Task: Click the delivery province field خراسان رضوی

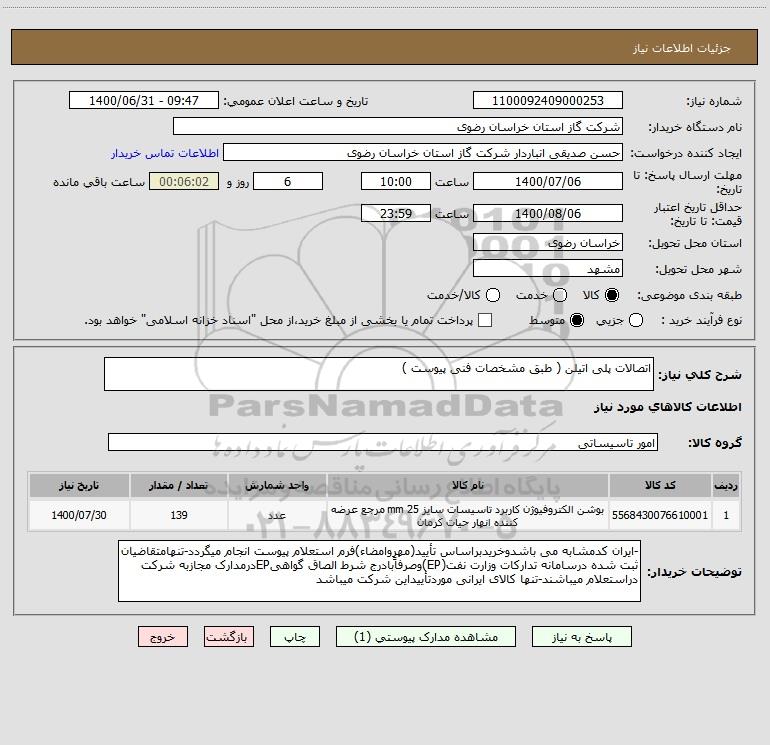Action: 548,243
